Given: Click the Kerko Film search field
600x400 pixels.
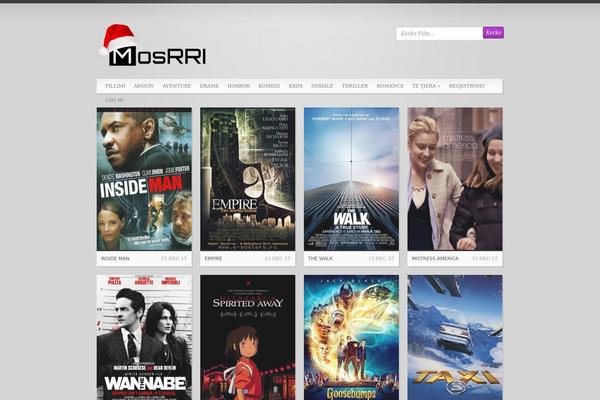Looking at the screenshot, I should tap(439, 33).
